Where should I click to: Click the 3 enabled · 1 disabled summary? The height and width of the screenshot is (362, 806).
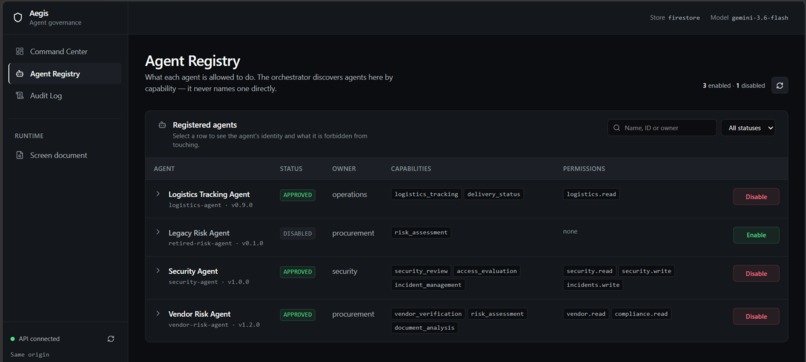pyautogui.click(x=734, y=85)
